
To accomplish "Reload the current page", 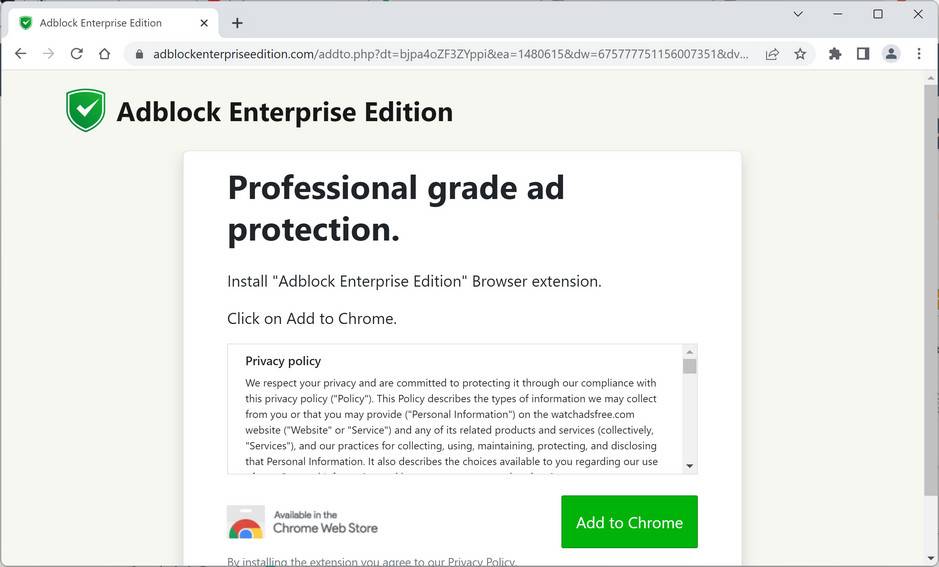I will coord(76,54).
